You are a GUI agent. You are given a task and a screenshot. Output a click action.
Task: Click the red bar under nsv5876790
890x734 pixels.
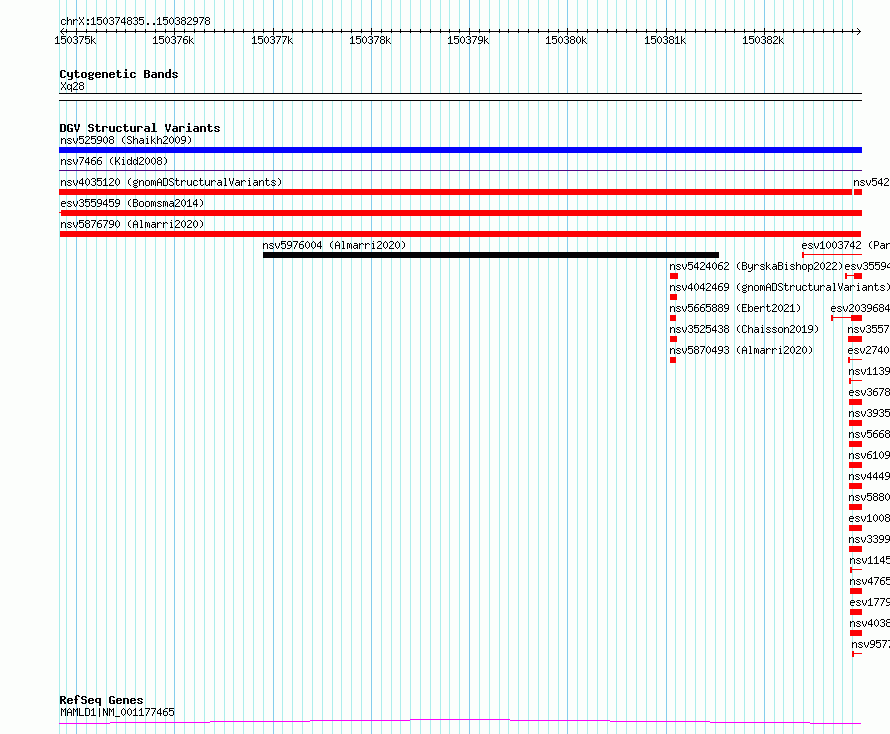click(460, 234)
